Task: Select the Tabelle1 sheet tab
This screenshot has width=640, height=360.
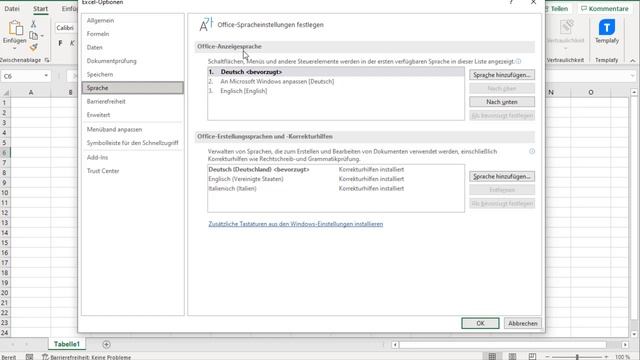Action: [67, 344]
